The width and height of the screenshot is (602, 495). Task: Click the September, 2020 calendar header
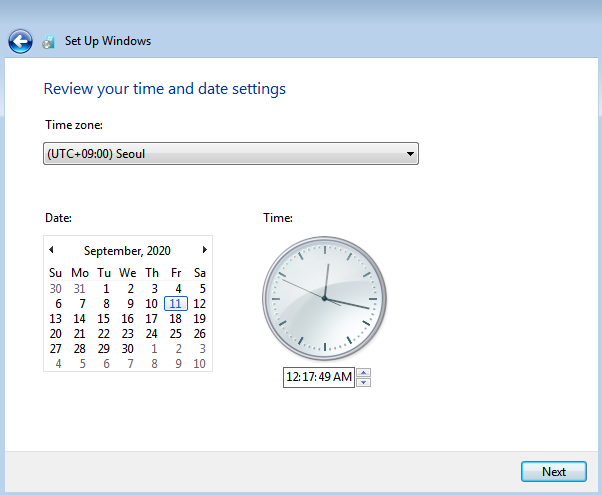127,251
